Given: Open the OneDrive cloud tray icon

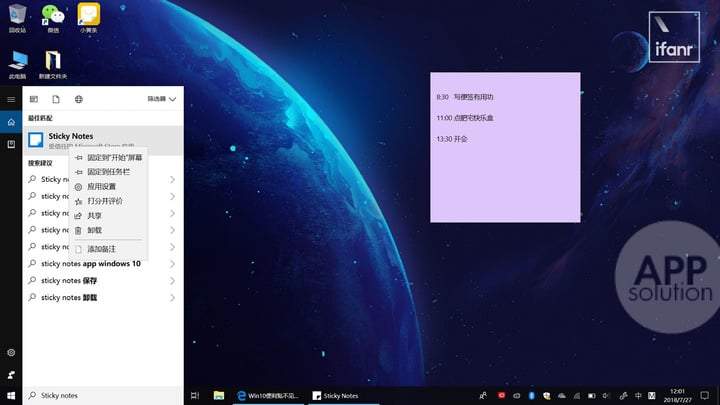Looking at the screenshot, I should pos(562,395).
